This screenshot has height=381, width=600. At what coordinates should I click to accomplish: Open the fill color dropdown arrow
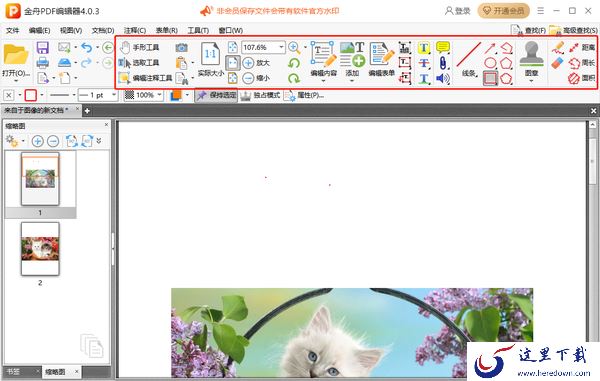(187, 95)
